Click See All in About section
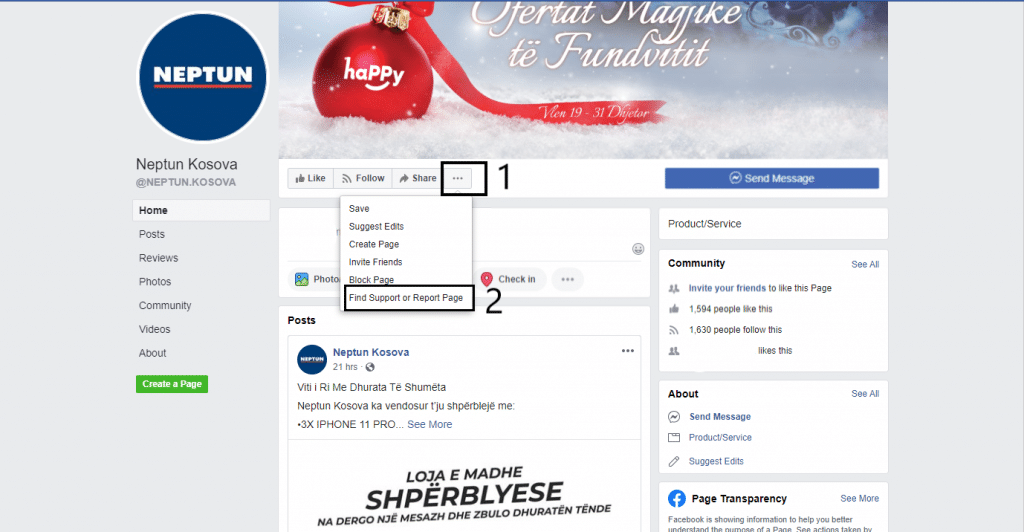 point(865,394)
